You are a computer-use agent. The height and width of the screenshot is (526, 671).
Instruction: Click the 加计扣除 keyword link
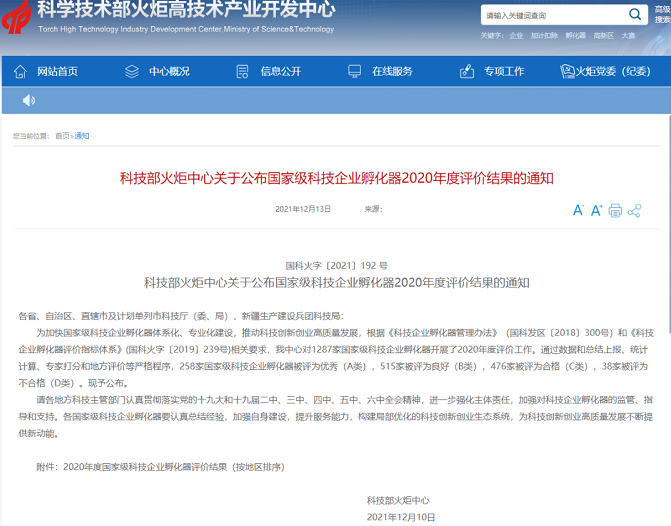point(544,35)
